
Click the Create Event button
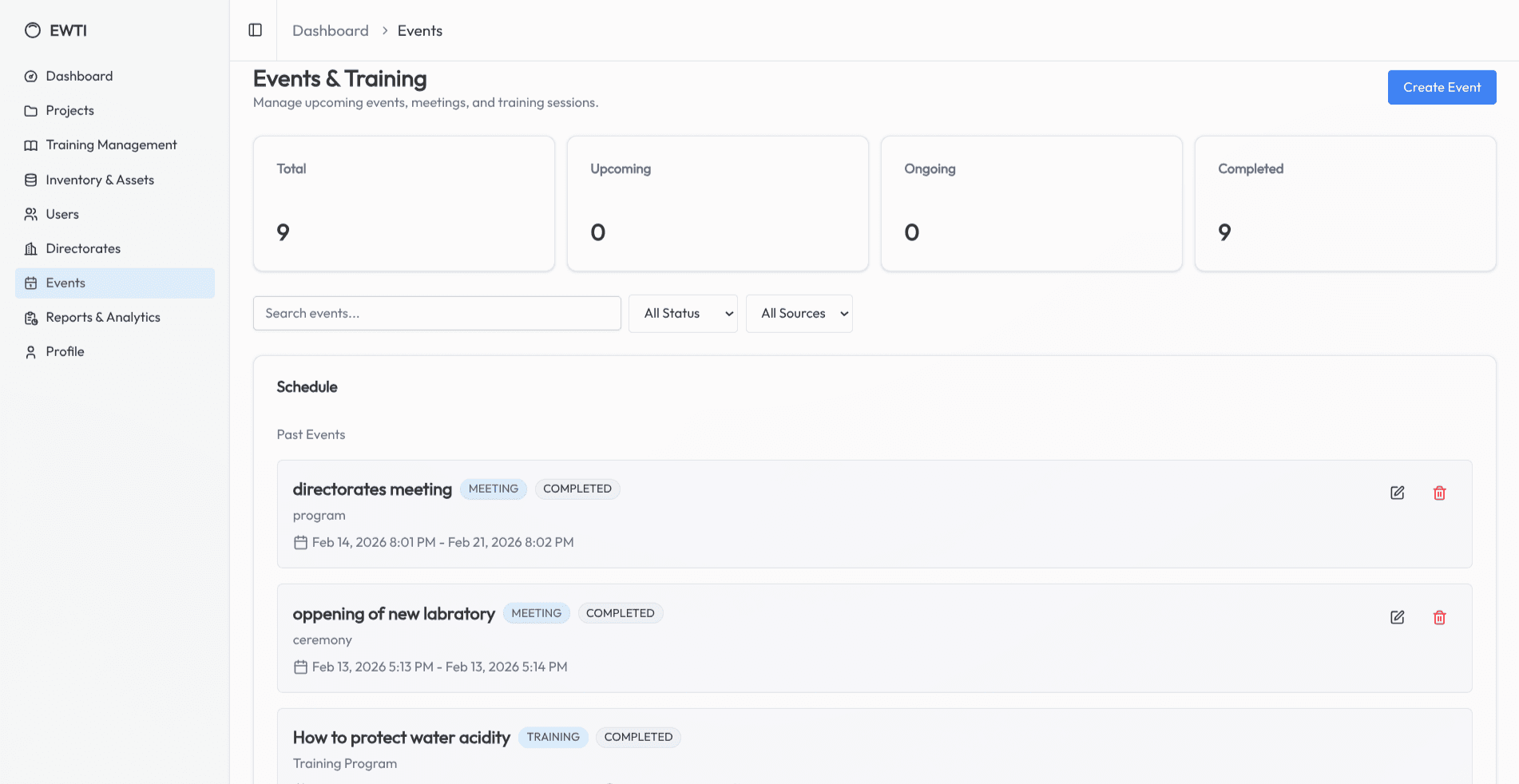(x=1442, y=87)
